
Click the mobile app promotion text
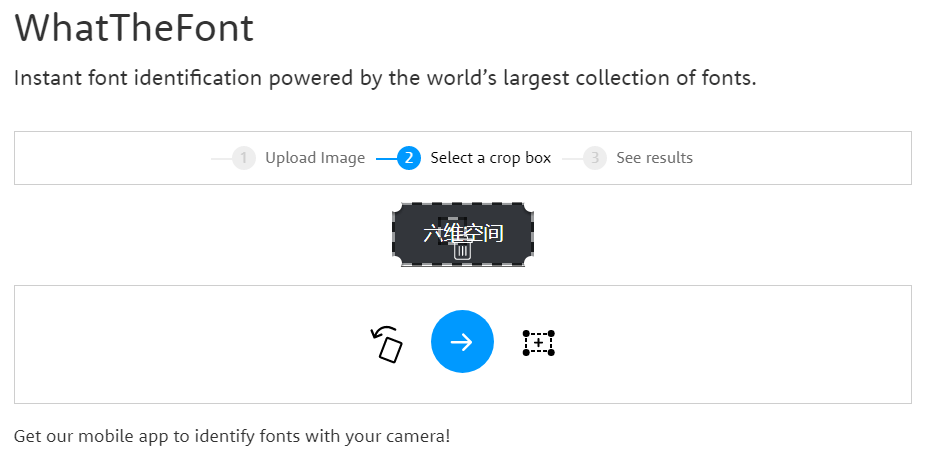pos(232,436)
